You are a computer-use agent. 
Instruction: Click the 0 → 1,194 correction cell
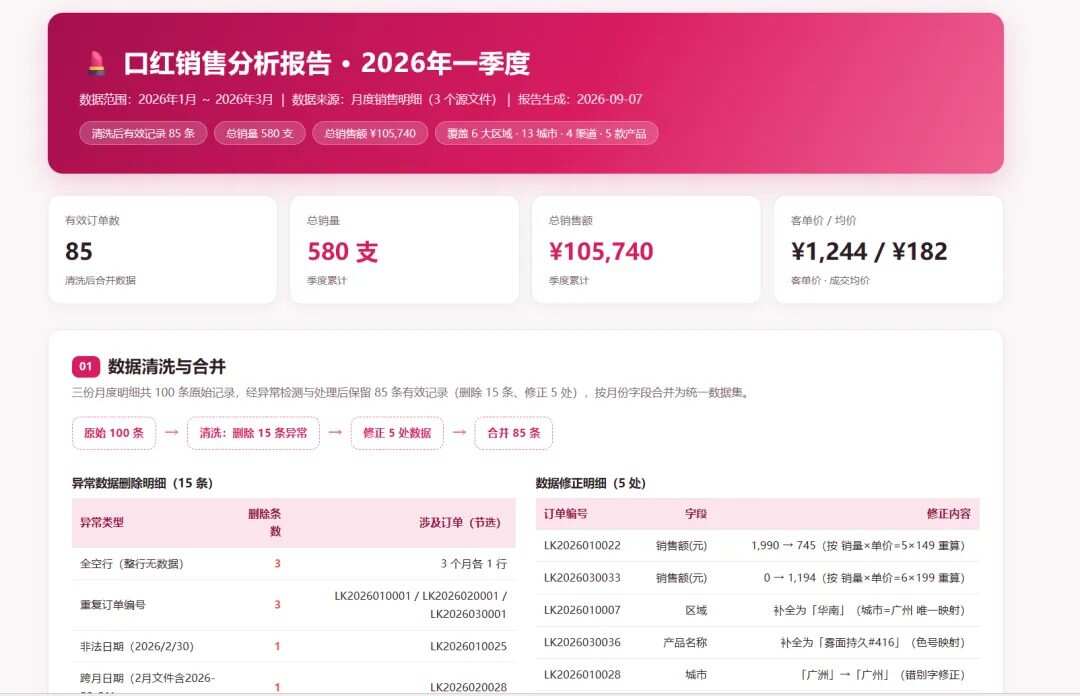tap(864, 578)
